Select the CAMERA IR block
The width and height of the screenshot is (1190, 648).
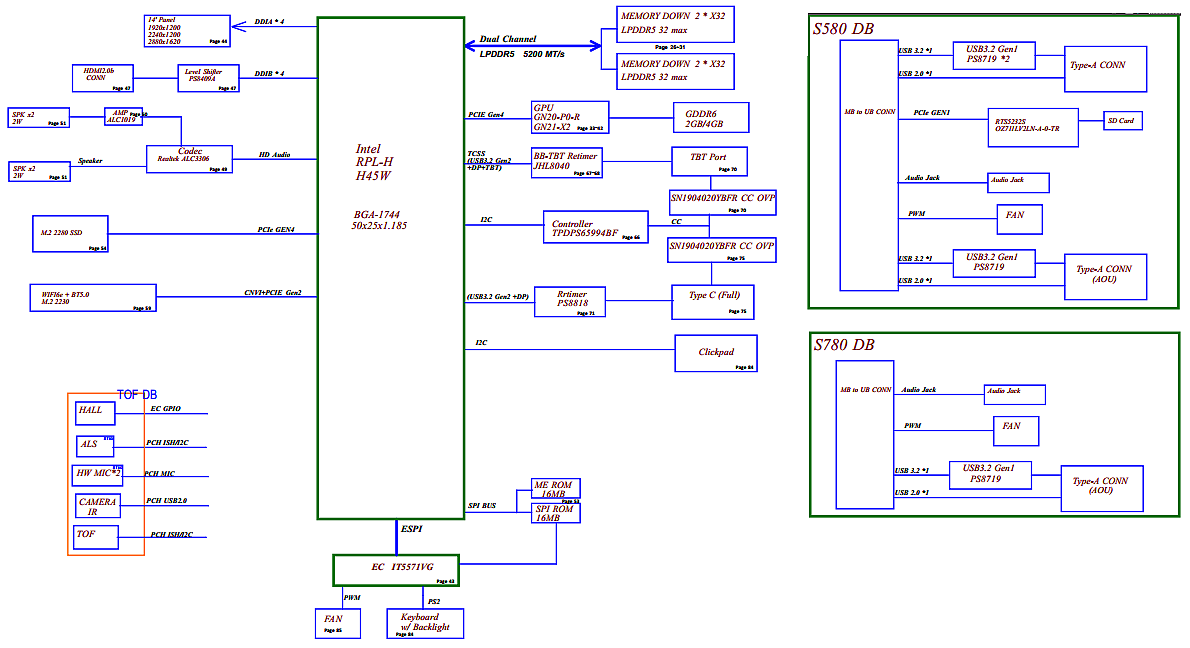[x=98, y=506]
